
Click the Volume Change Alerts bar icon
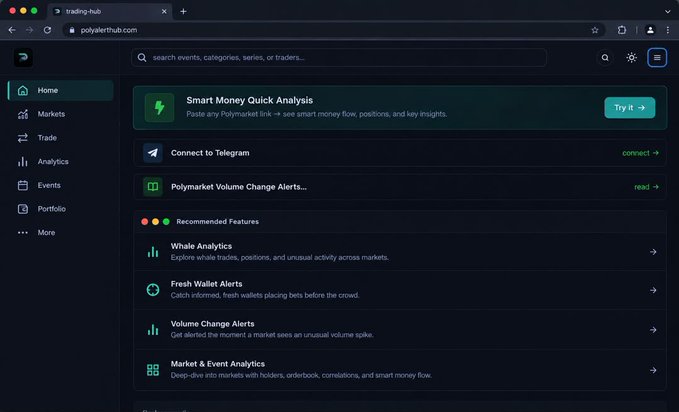pos(153,330)
